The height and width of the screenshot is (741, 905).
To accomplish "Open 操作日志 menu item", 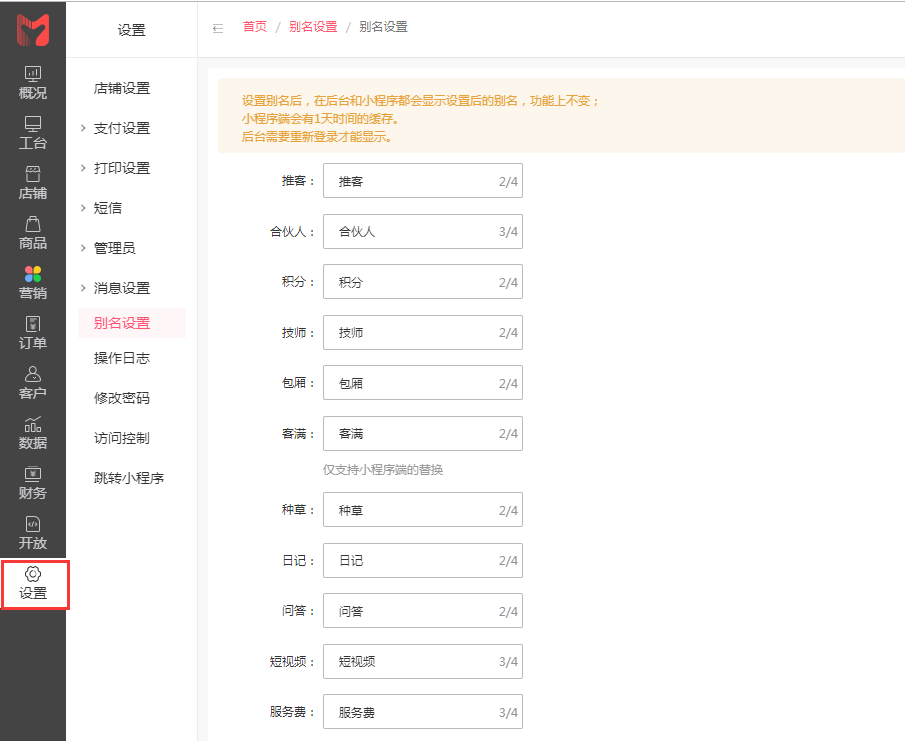I will pos(122,358).
